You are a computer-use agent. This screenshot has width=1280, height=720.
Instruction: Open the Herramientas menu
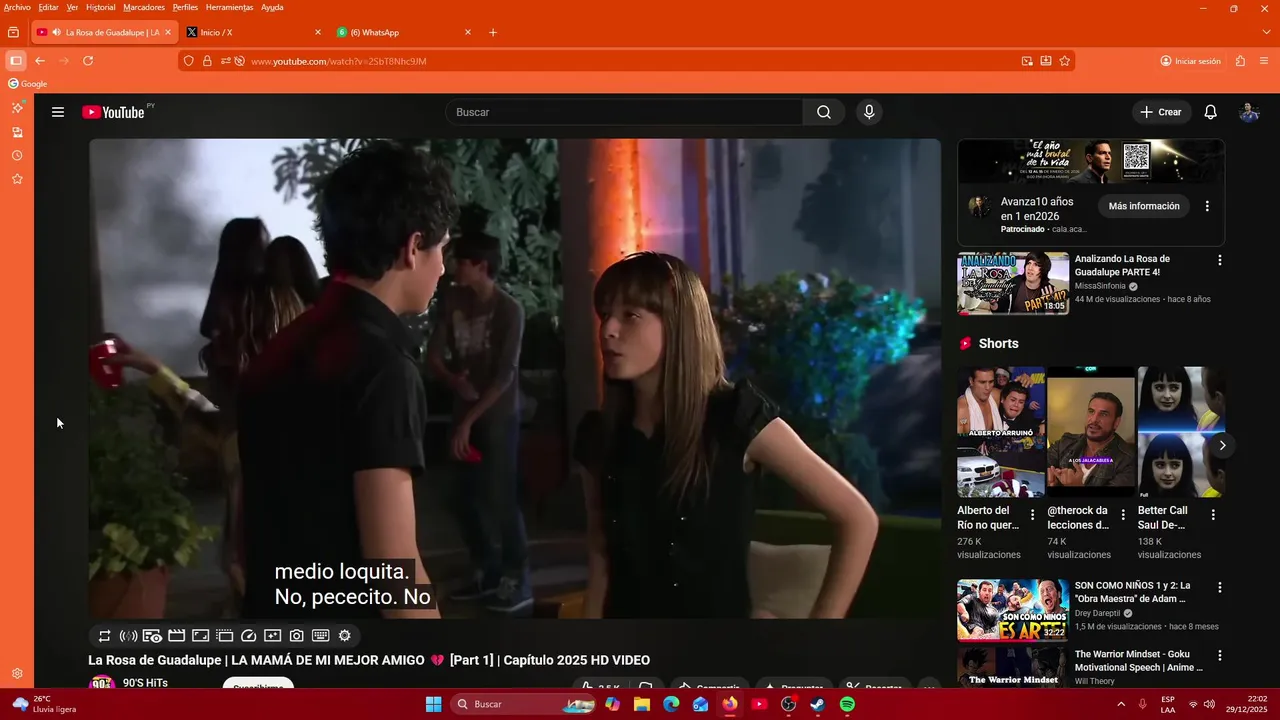click(229, 7)
